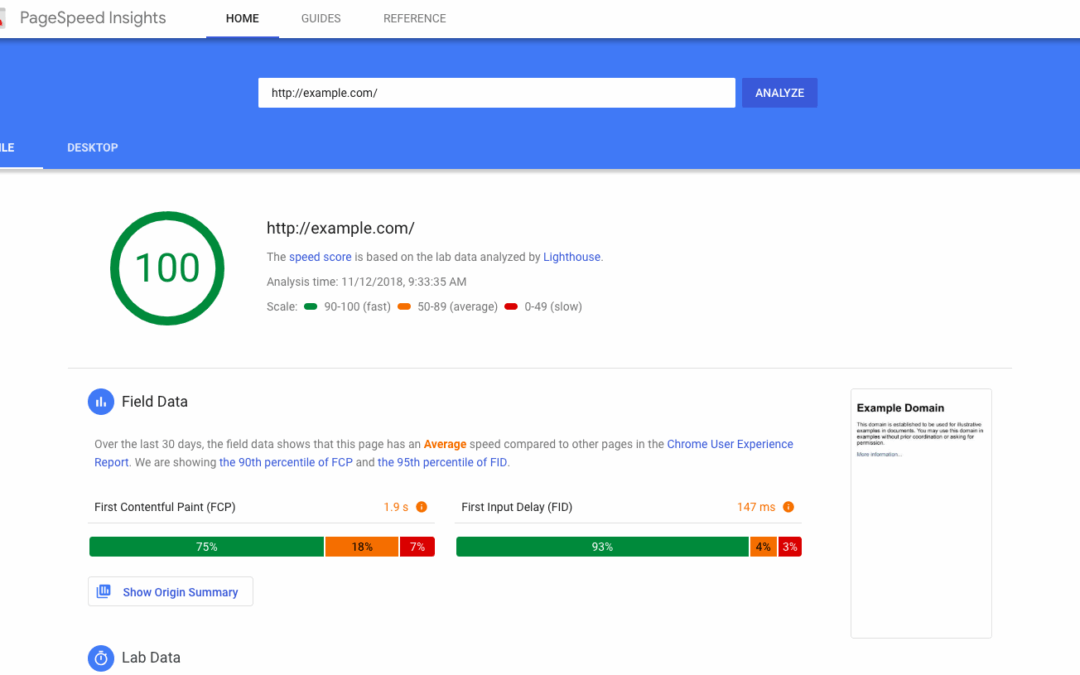The image size is (1080, 675).
Task: Click the green 90-100 (fast) legend swatch
Action: click(311, 307)
